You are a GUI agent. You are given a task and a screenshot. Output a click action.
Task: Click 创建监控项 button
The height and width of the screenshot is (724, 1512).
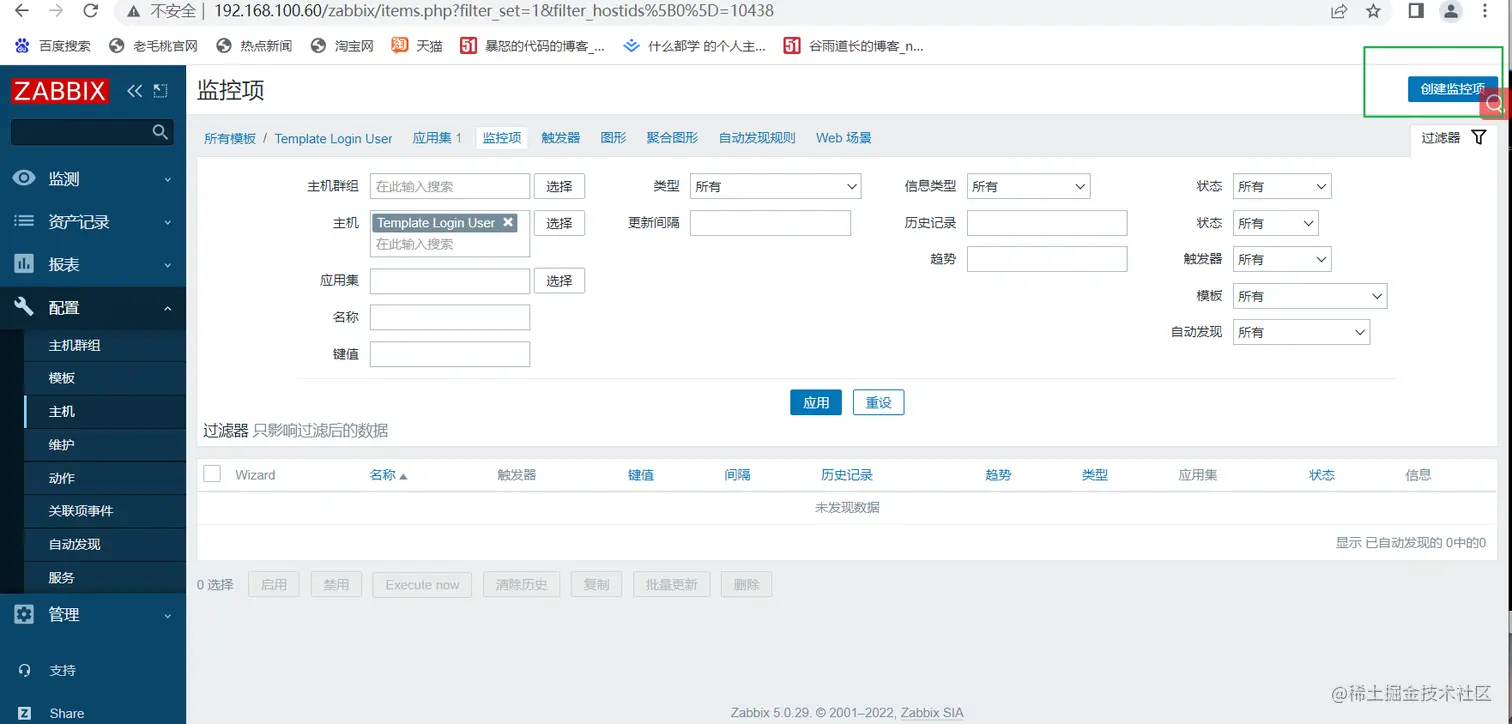point(1452,89)
